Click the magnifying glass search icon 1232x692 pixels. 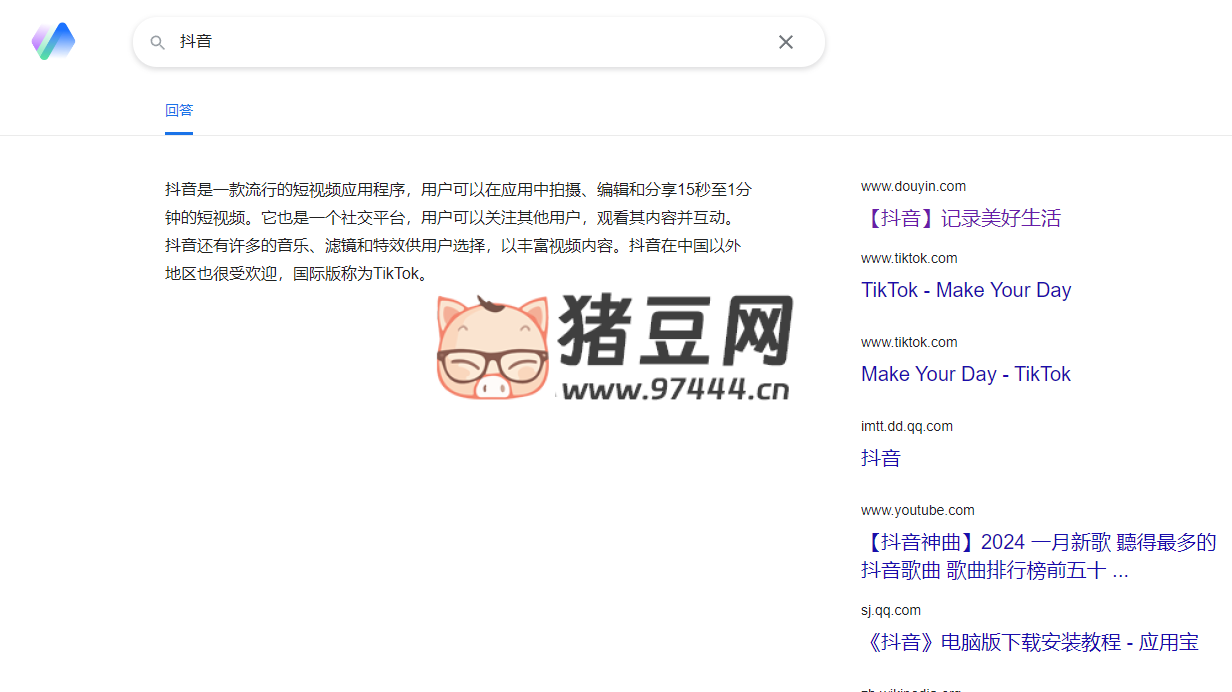157,42
